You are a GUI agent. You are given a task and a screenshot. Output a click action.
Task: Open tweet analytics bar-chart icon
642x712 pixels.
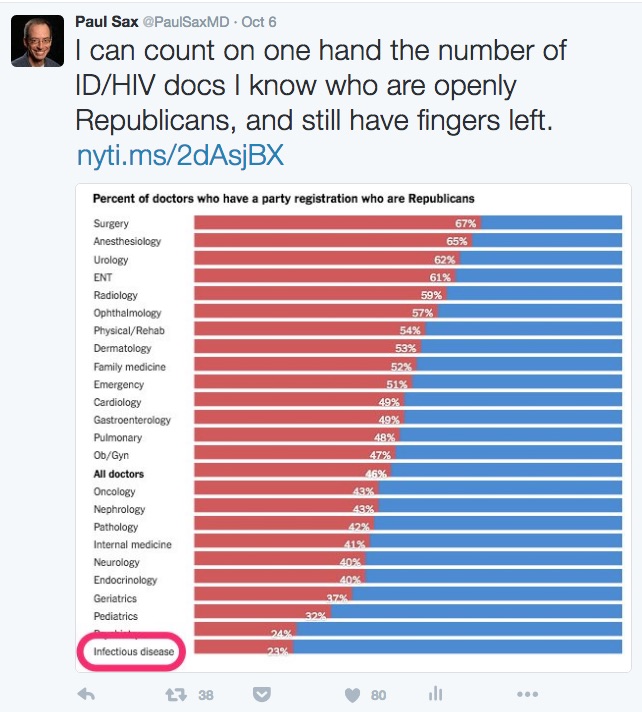coord(435,693)
